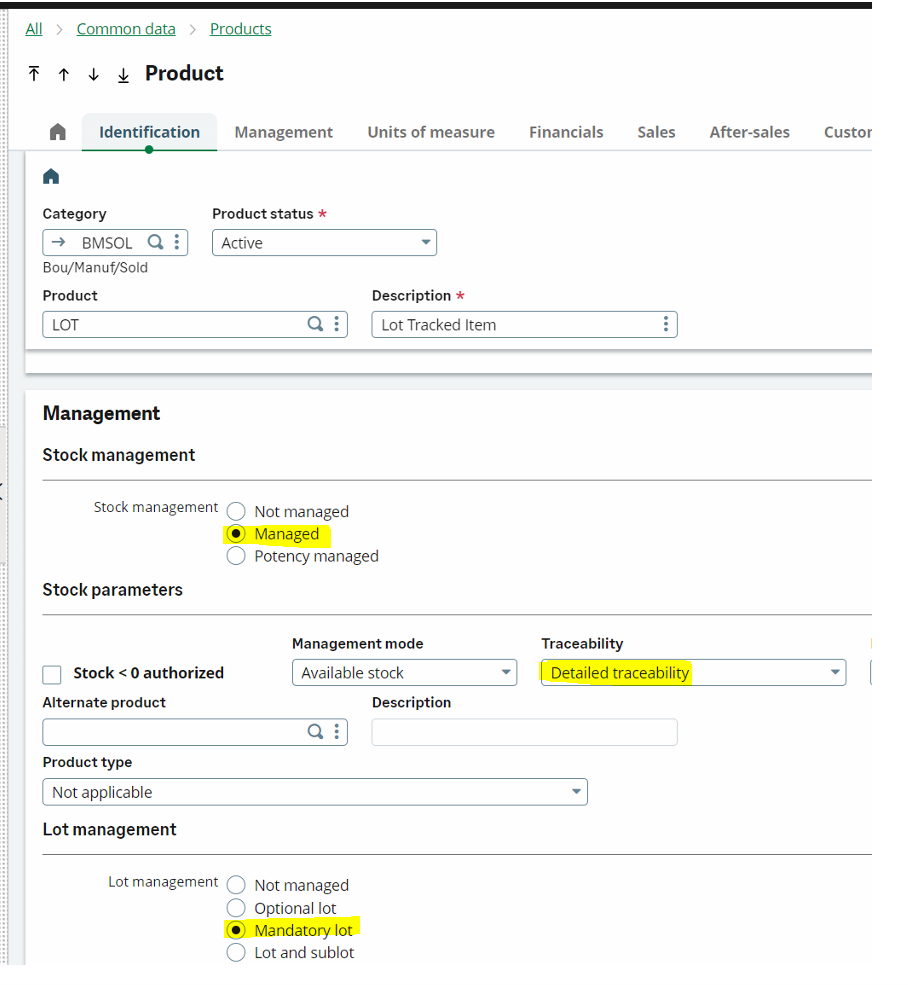This screenshot has width=908, height=985.
Task: Switch to the Financials tab
Action: pyautogui.click(x=566, y=132)
